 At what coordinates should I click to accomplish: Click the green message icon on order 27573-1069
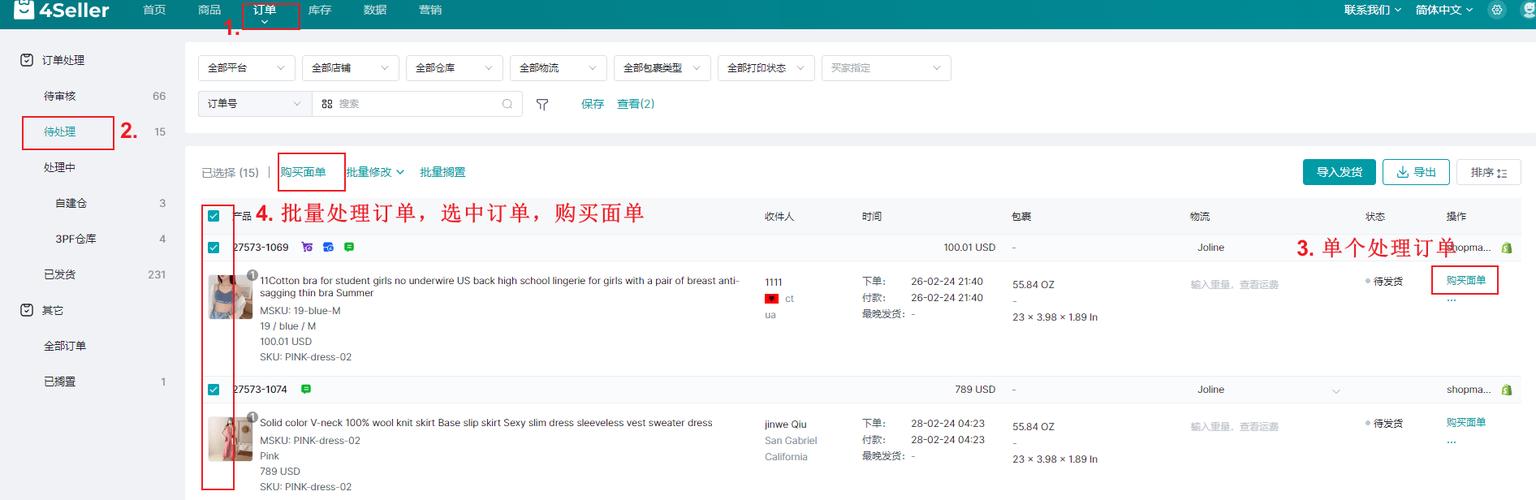[349, 247]
